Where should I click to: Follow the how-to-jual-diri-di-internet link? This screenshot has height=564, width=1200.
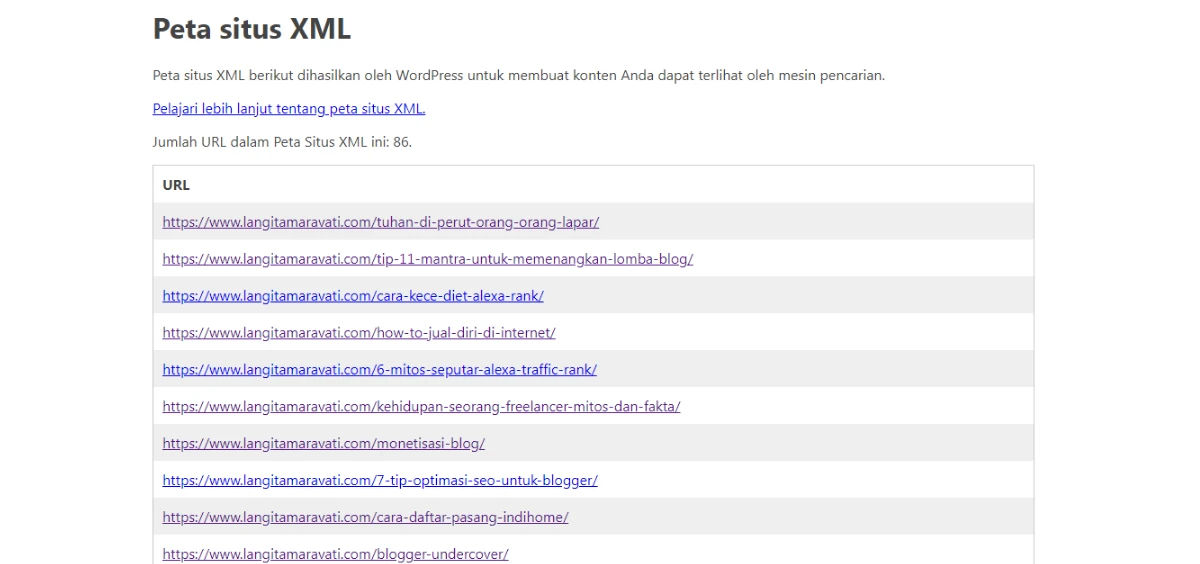pos(359,333)
